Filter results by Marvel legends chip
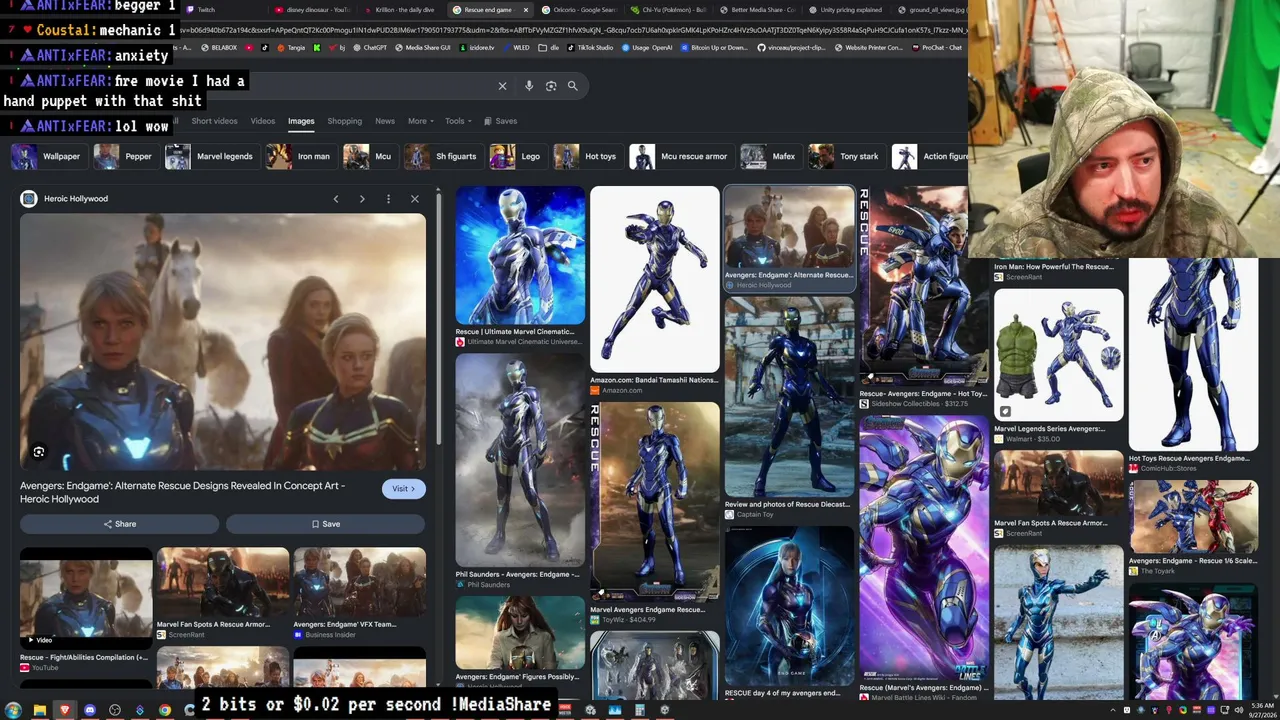 click(x=210, y=157)
